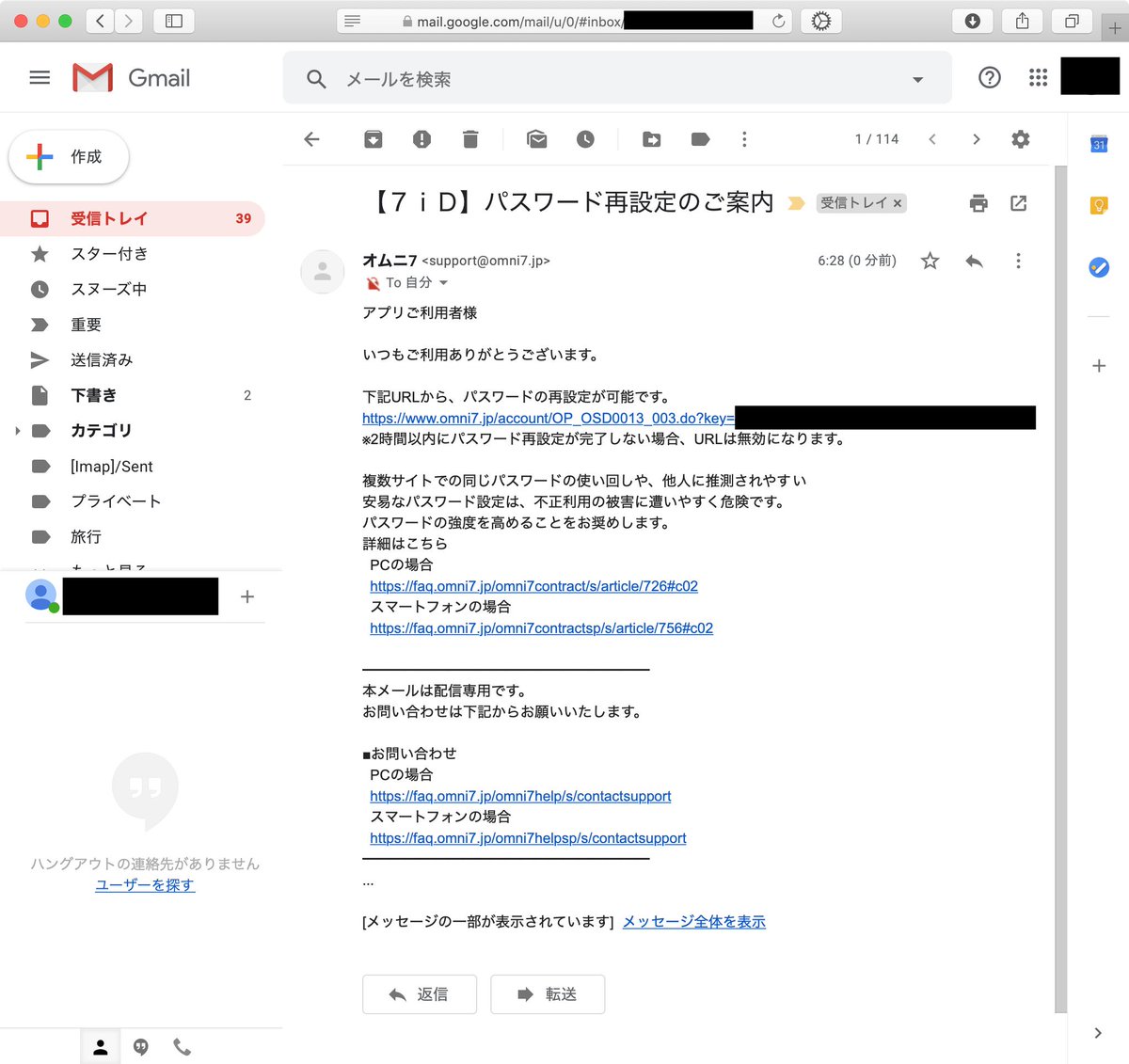Reply using arrow icon in header

pos(974,261)
